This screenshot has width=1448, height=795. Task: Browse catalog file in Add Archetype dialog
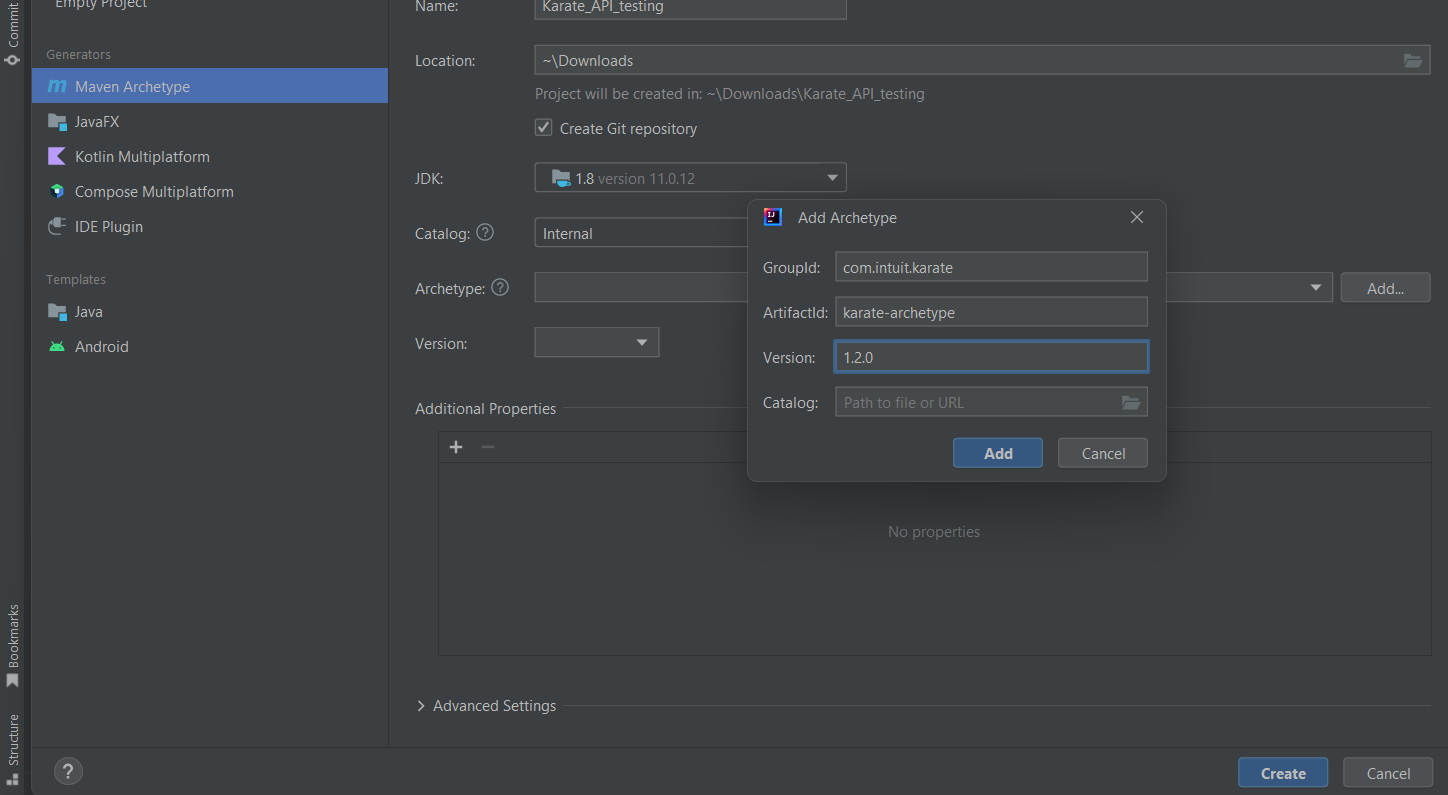pyautogui.click(x=1130, y=403)
